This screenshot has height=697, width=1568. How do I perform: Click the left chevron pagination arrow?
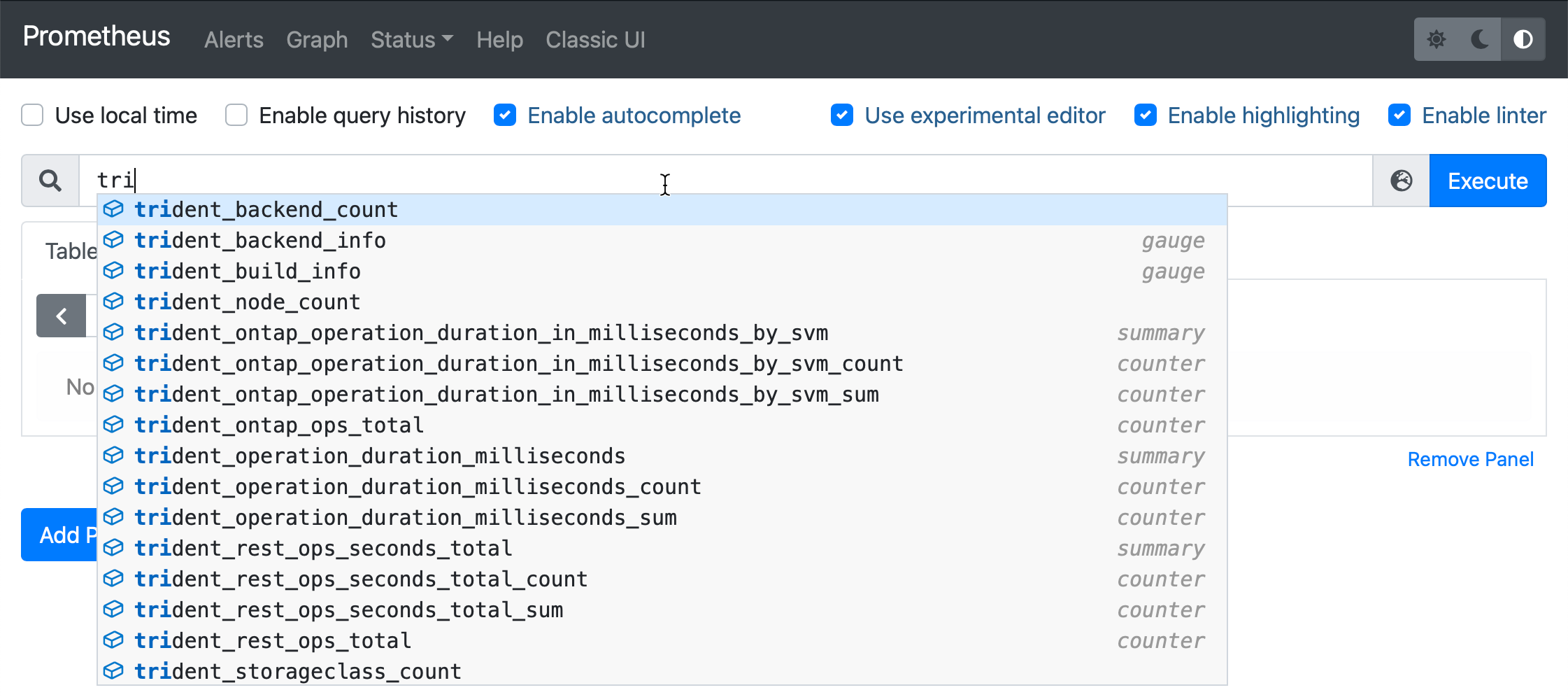(x=62, y=316)
